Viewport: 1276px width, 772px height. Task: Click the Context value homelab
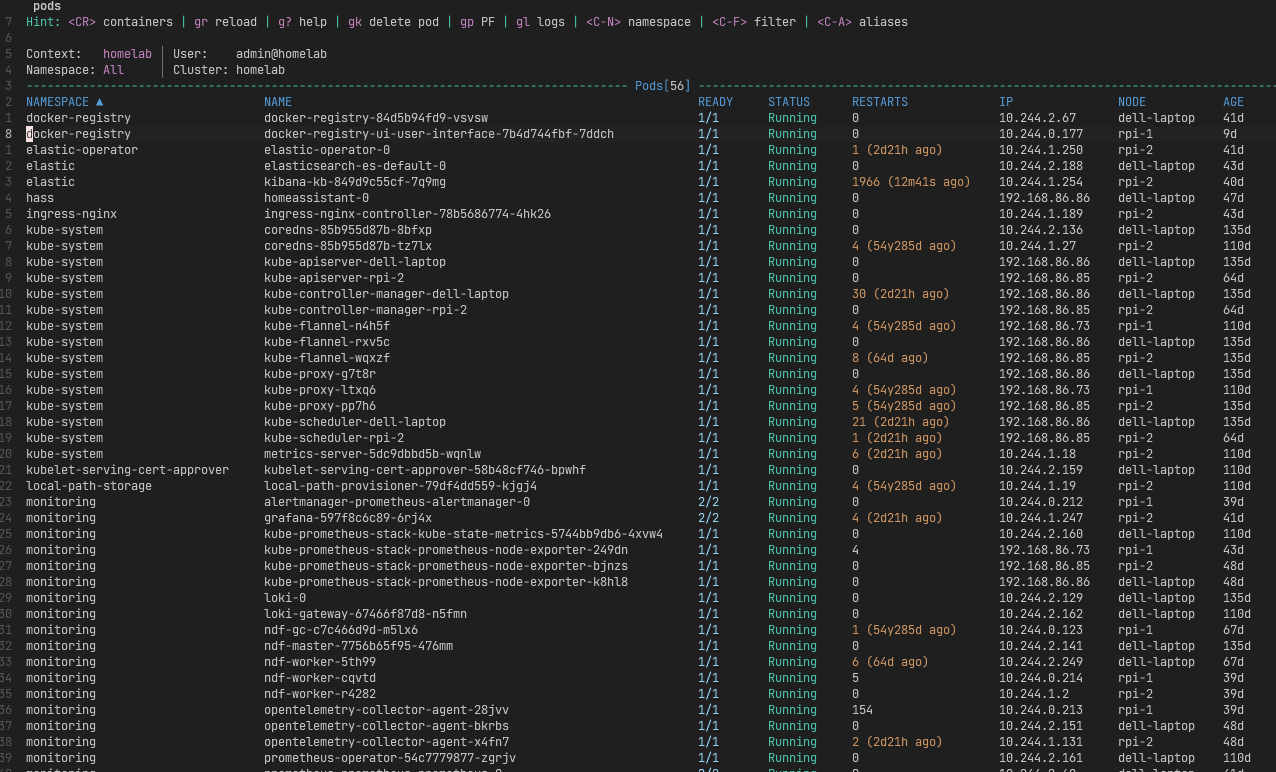point(128,54)
